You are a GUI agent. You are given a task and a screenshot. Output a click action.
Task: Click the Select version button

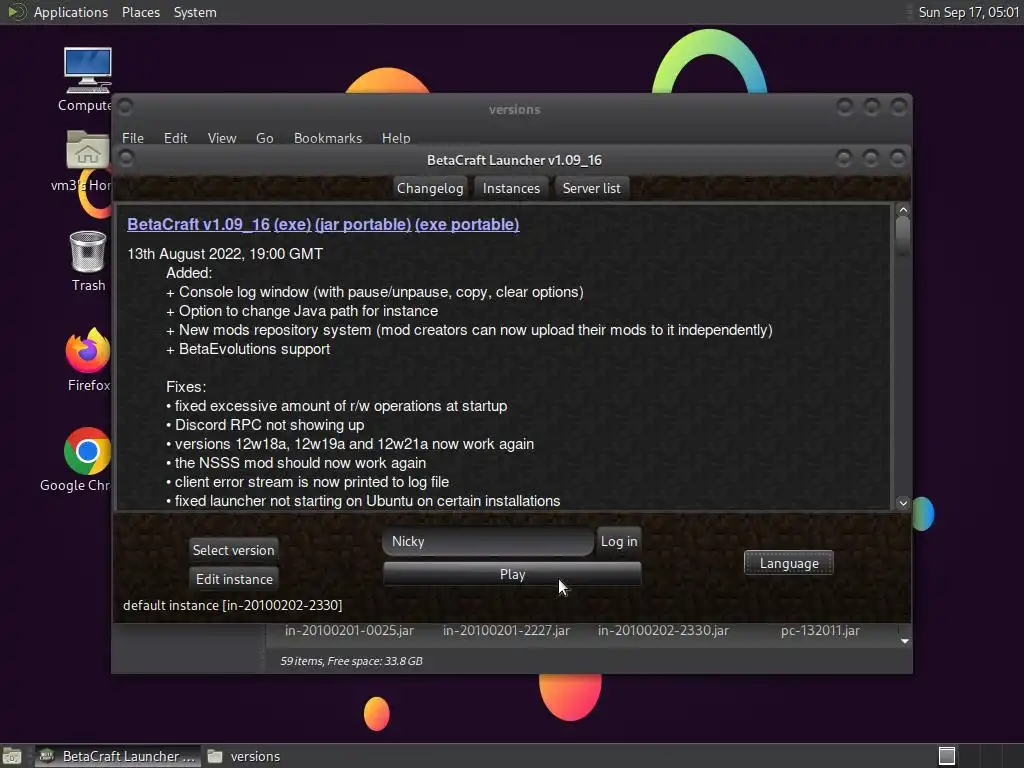234,550
